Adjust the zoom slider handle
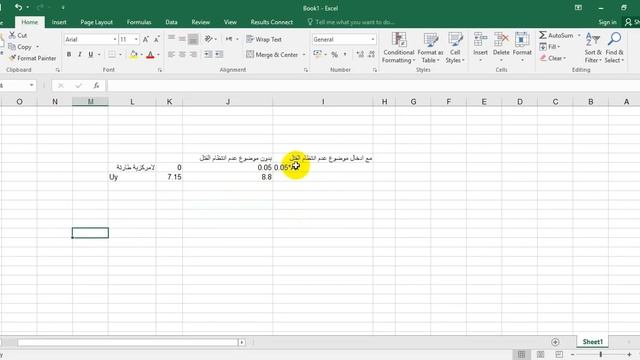This screenshot has width=640, height=360. [601, 354]
